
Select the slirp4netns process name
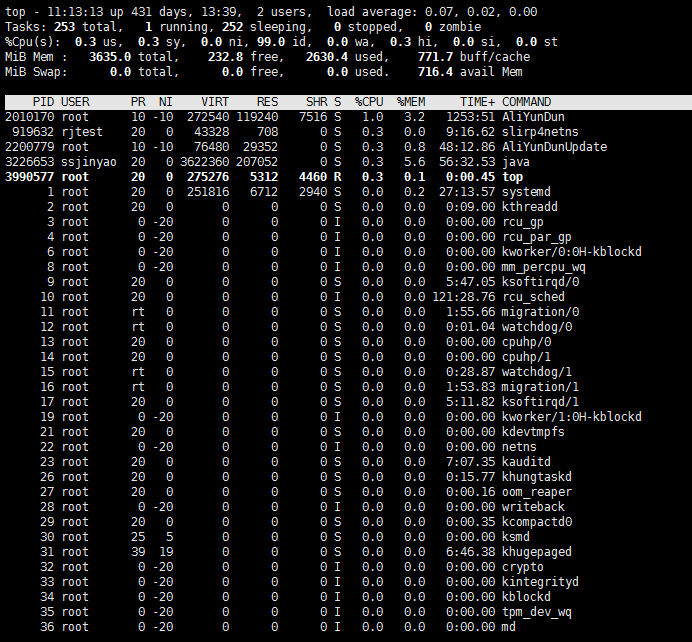540,132
